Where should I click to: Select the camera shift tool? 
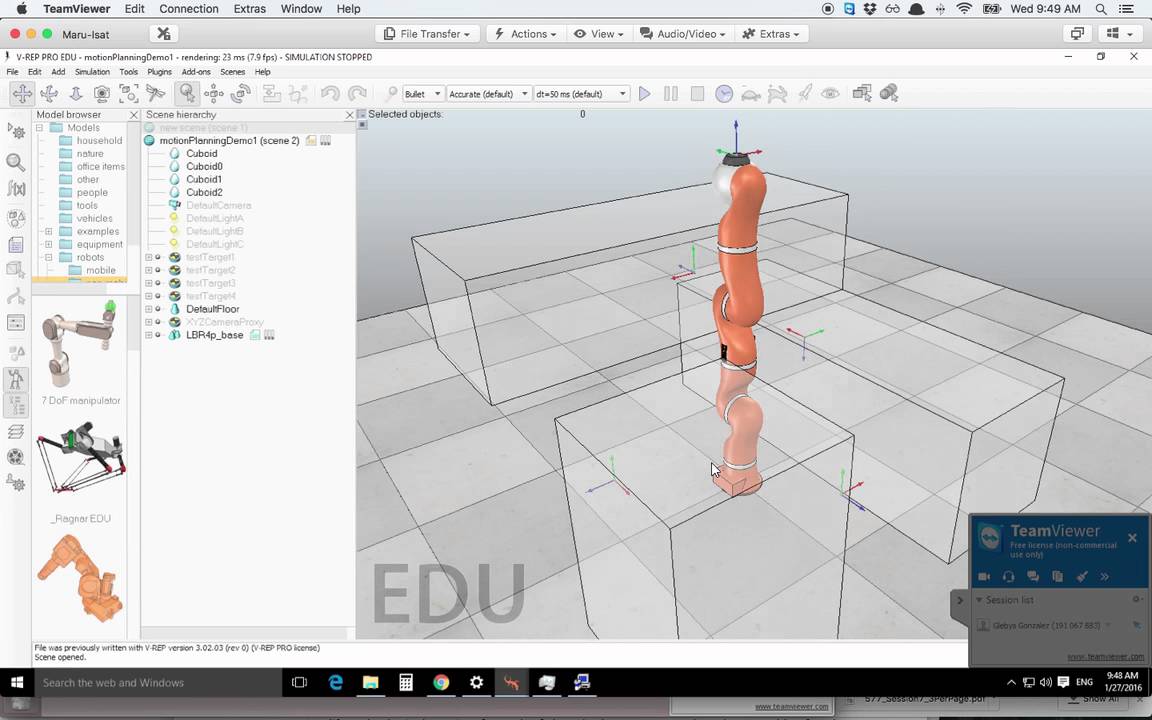[76, 93]
